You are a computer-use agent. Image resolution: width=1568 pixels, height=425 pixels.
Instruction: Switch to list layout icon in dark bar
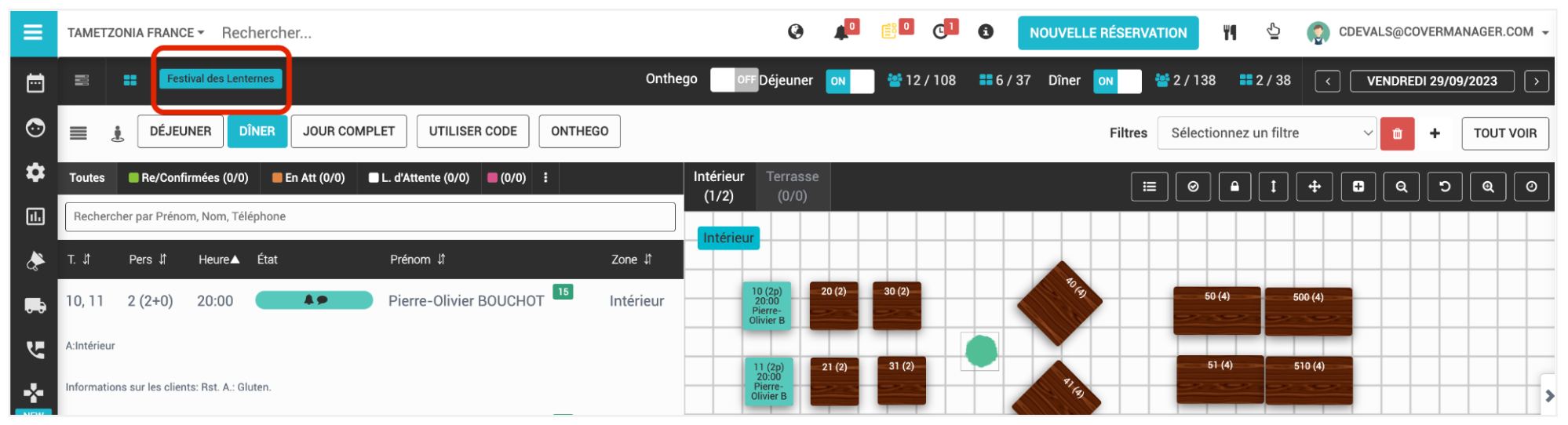[82, 80]
